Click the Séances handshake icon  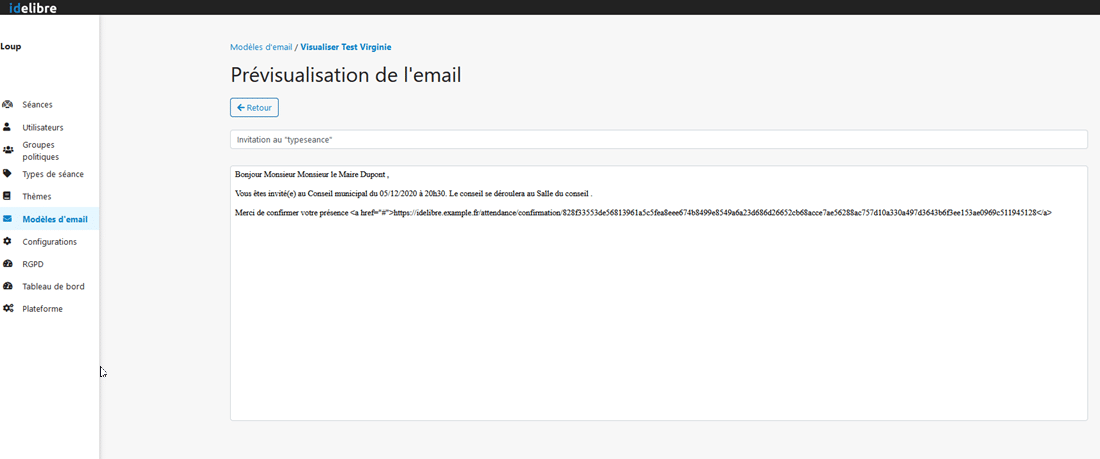[8, 104]
